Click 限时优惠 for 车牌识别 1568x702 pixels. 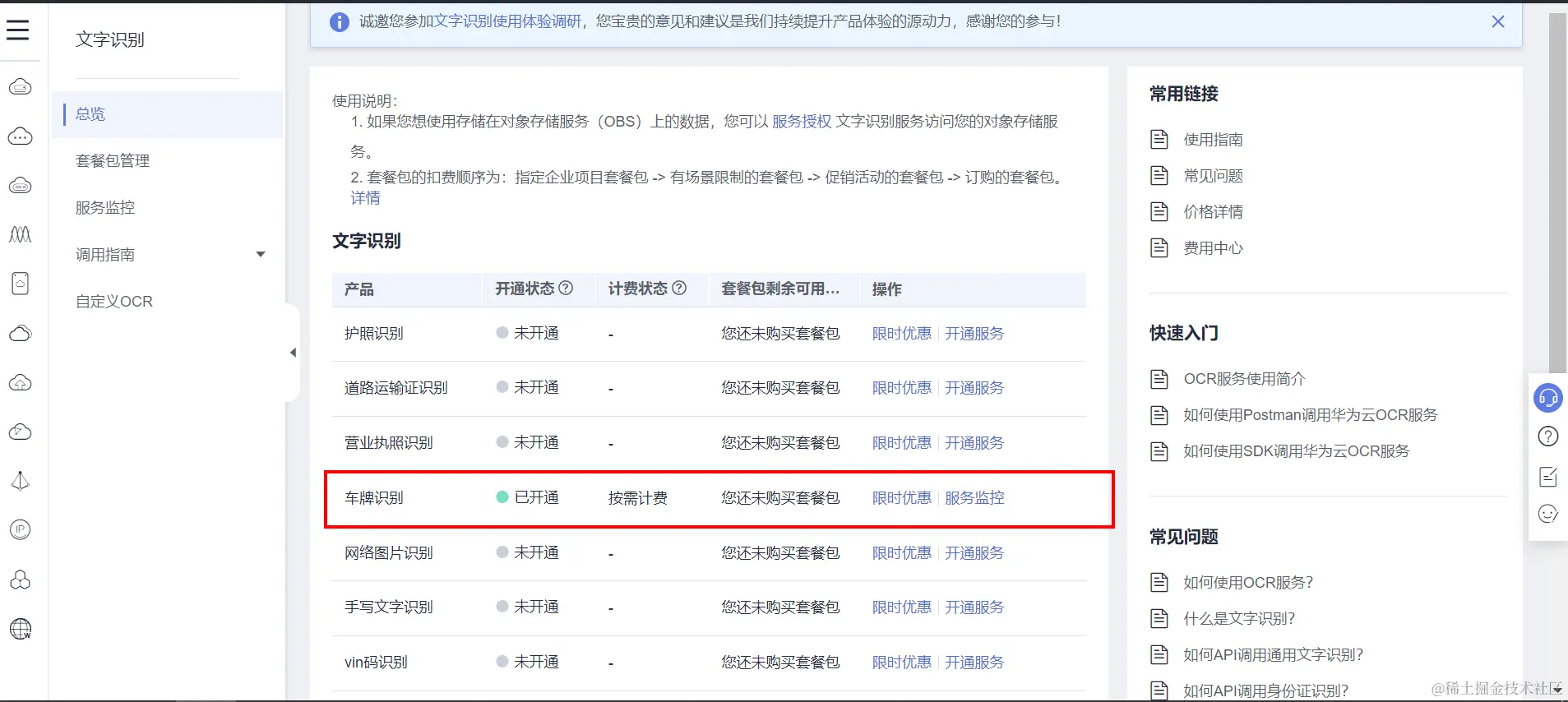tap(902, 498)
